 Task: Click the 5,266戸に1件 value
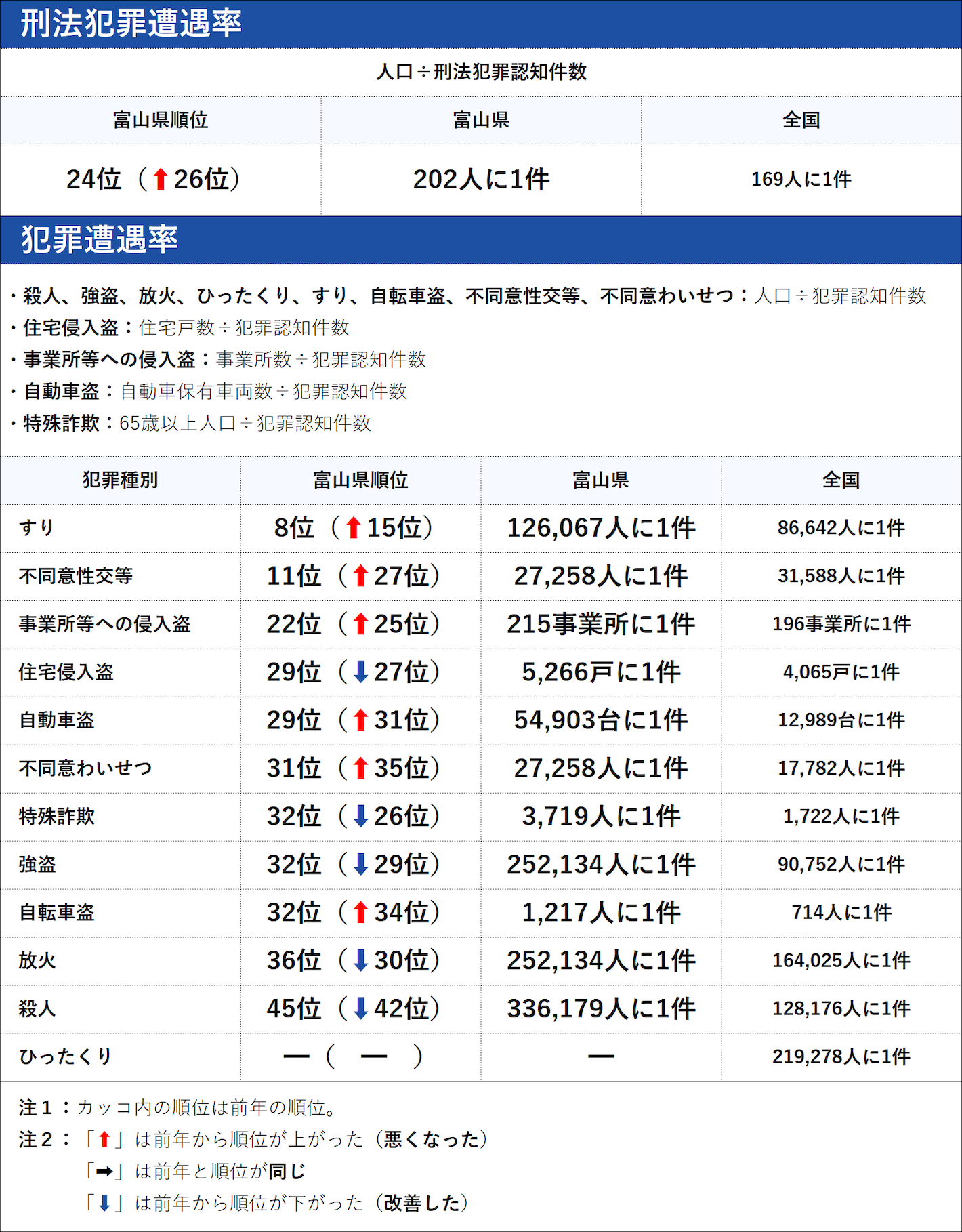601,672
